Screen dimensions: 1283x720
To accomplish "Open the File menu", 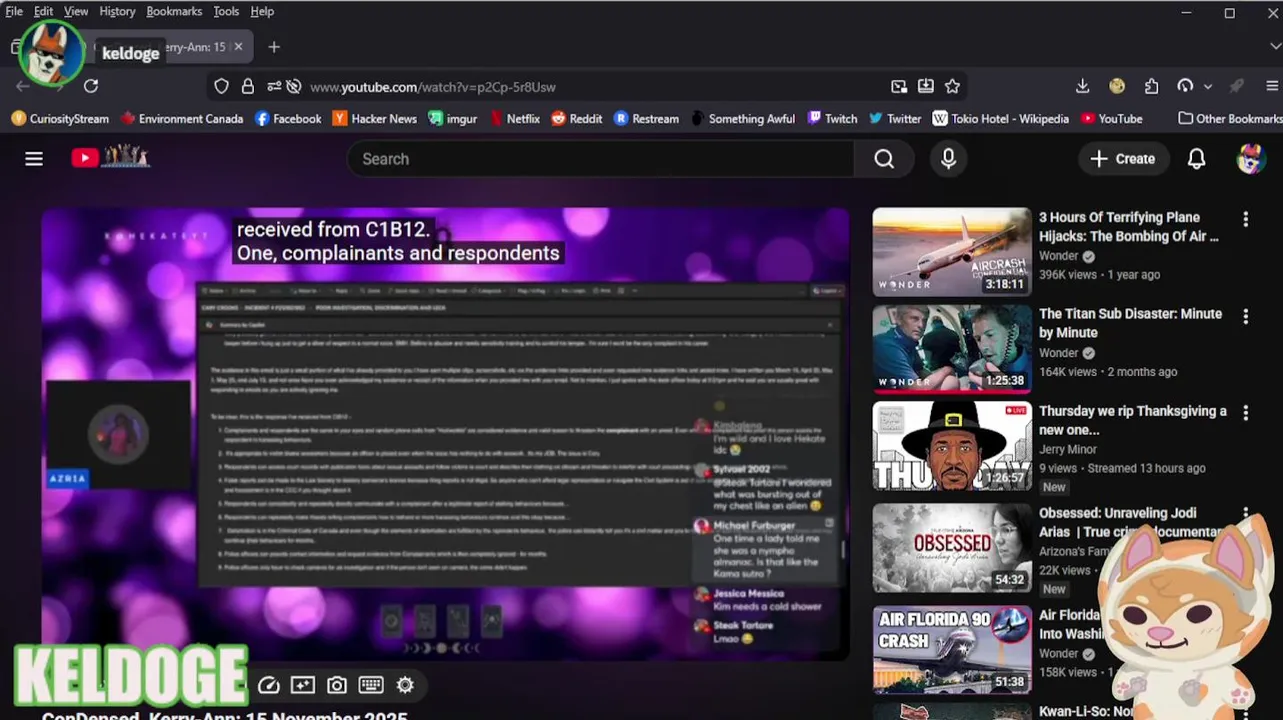I will (14, 11).
